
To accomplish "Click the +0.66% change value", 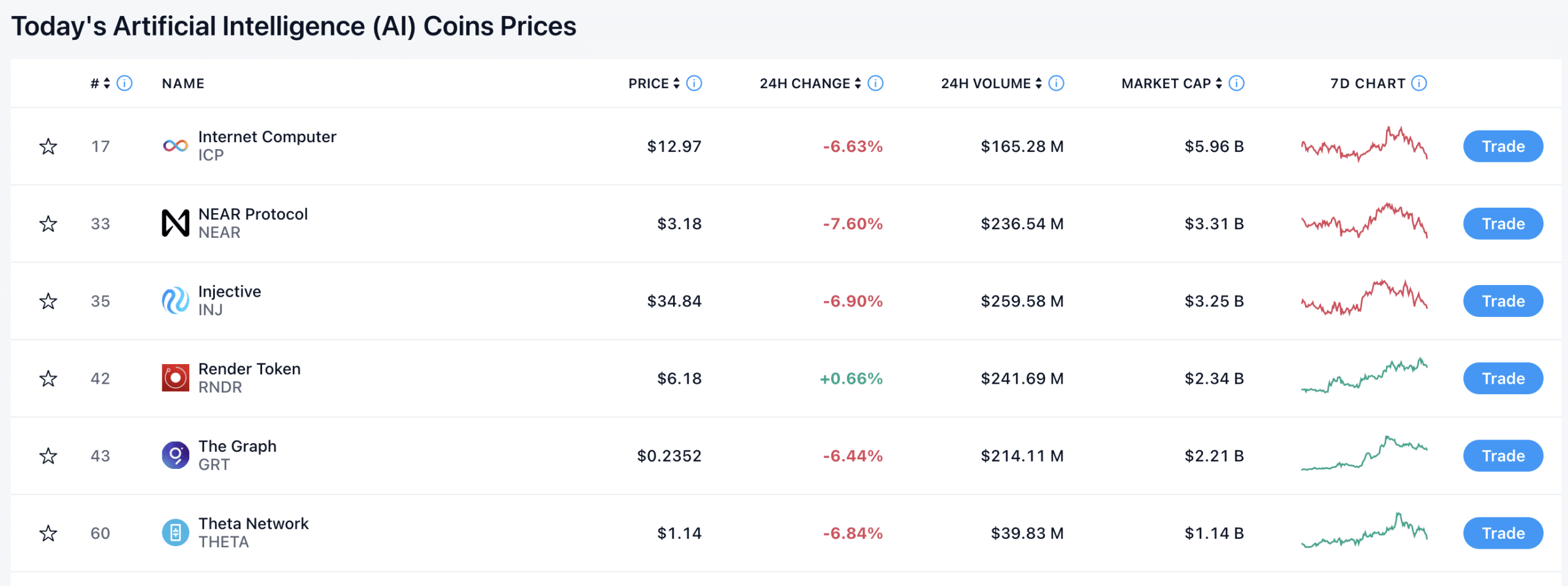I will [x=851, y=378].
